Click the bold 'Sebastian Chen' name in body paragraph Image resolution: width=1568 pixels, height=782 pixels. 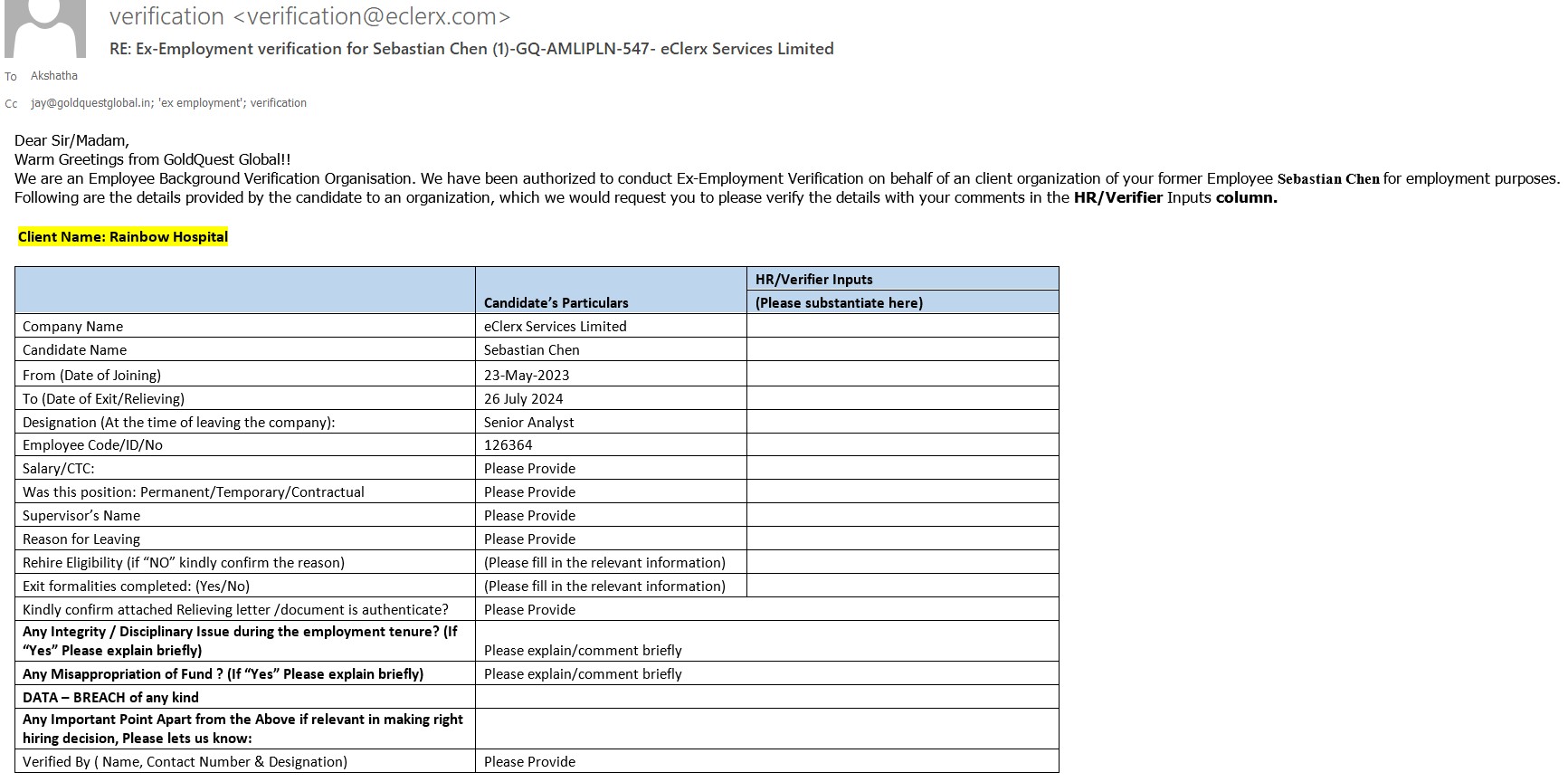[x=1328, y=178]
